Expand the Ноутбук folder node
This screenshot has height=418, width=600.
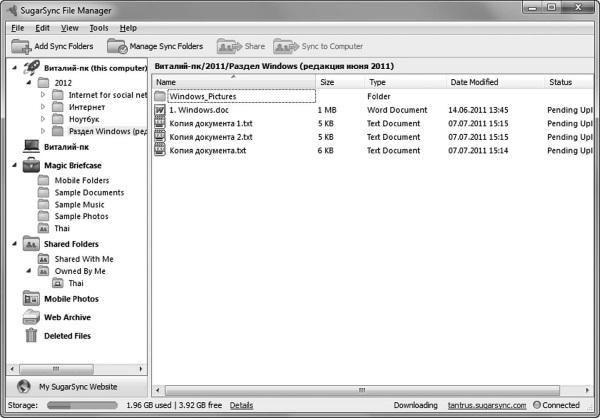coord(43,119)
